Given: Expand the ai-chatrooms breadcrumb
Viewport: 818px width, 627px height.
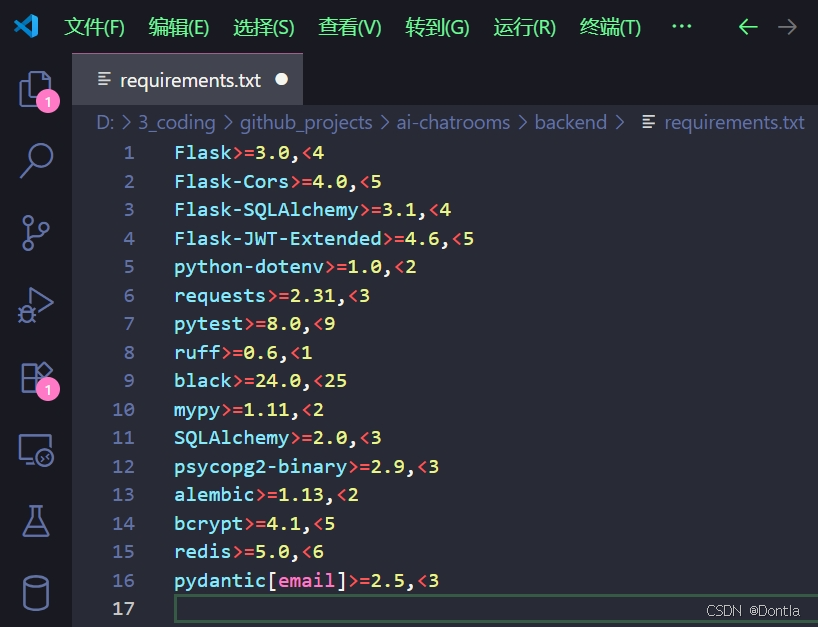Looking at the screenshot, I should click(x=453, y=122).
